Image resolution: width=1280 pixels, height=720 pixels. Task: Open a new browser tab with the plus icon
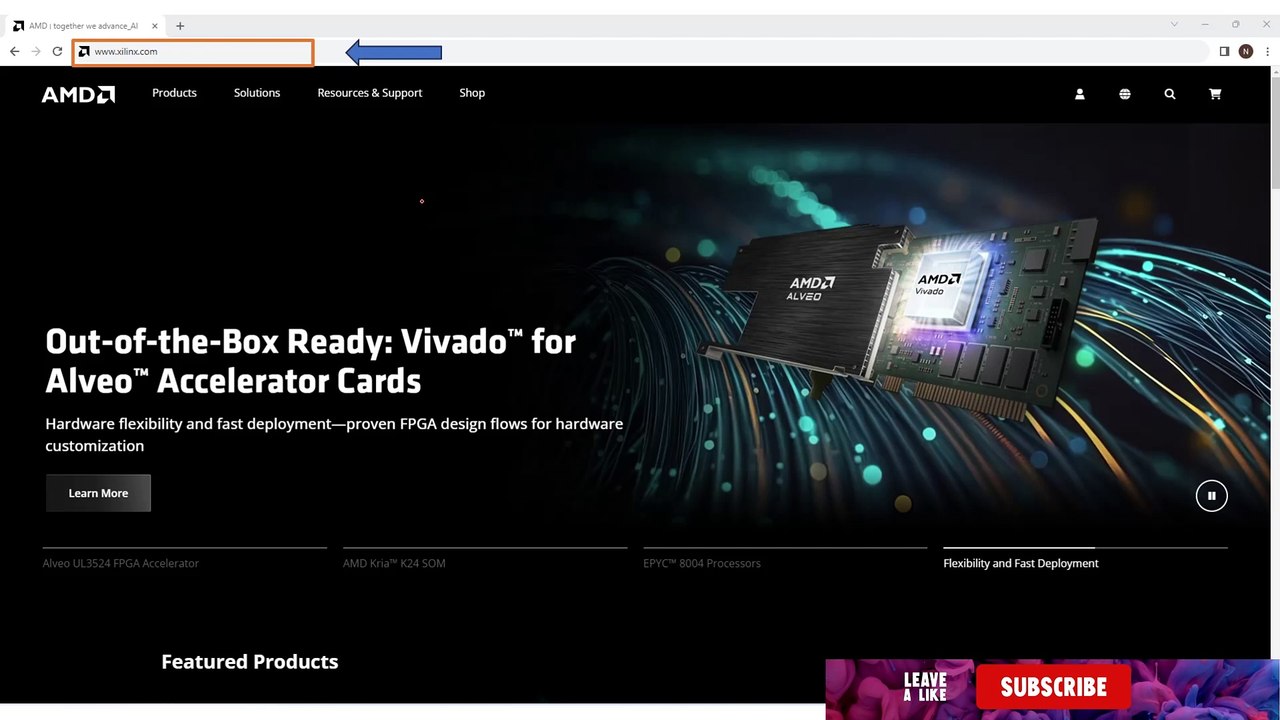(180, 26)
